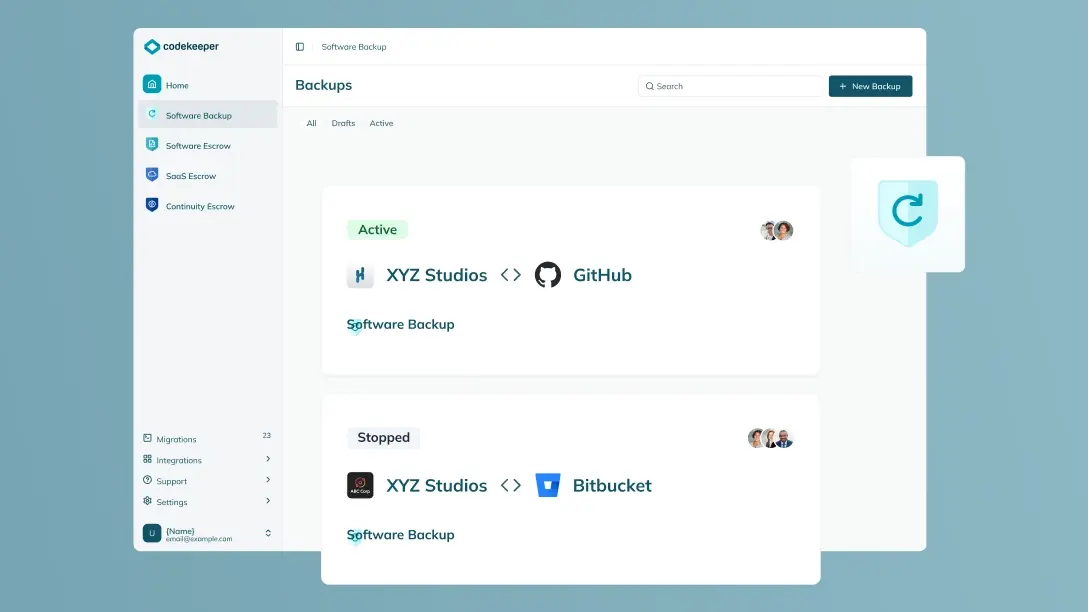Click the large backup shield icon
1089x612 pixels.
(907, 212)
